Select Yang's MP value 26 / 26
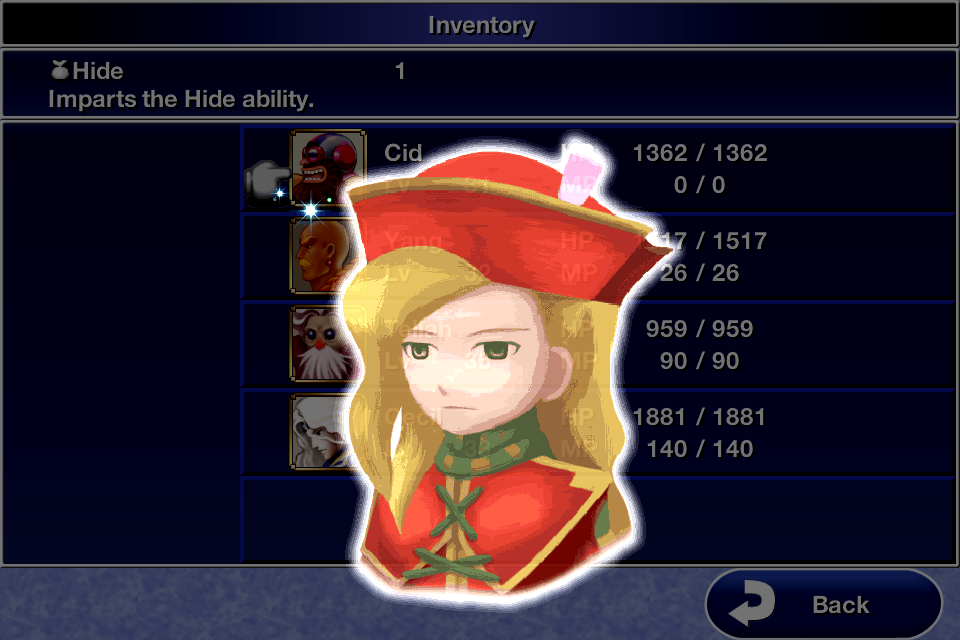Viewport: 960px width, 640px height. coord(699,273)
